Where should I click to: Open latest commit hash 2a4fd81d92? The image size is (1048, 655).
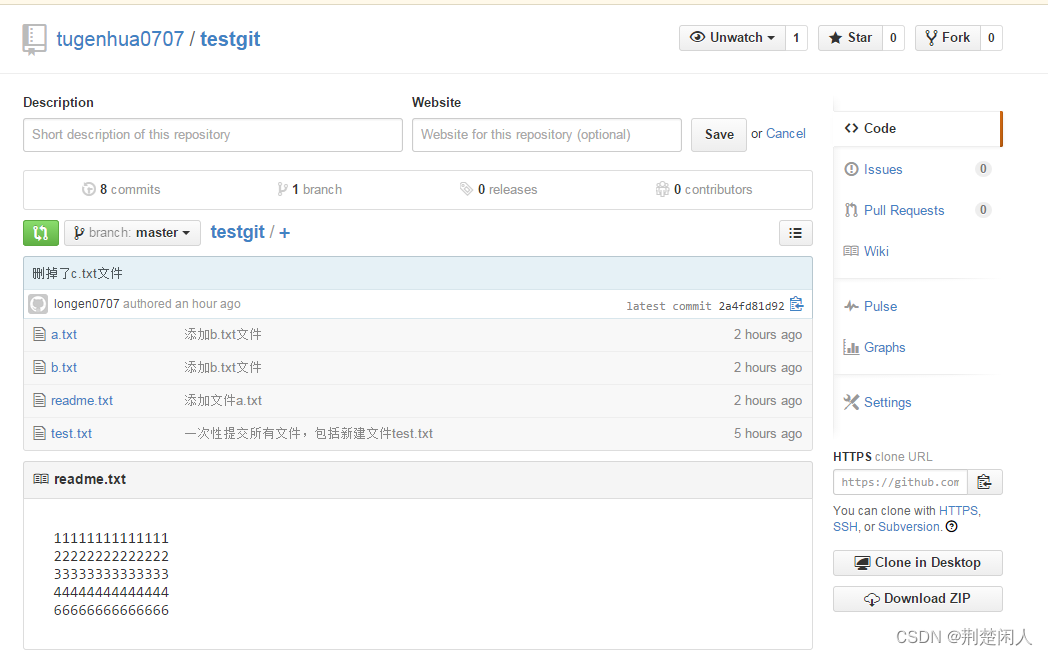[751, 306]
